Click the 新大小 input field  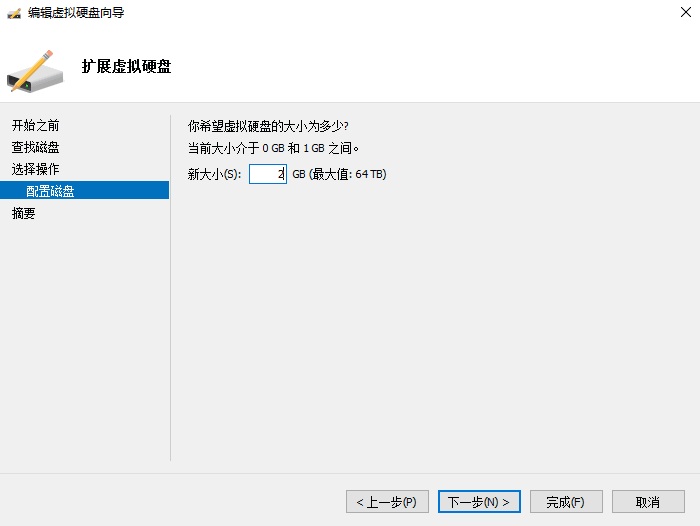pos(268,174)
